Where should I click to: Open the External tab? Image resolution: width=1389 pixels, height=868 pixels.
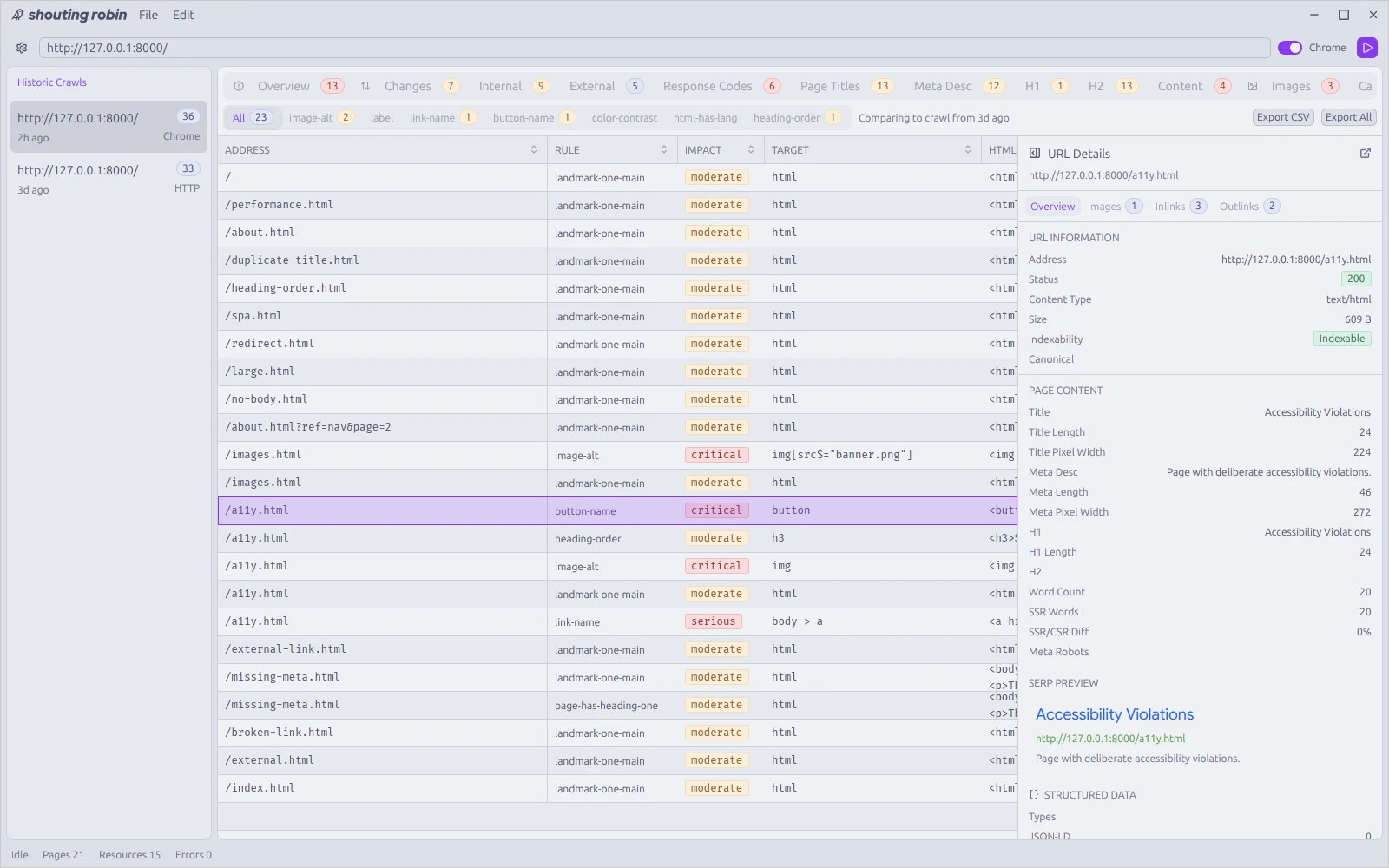coord(606,86)
